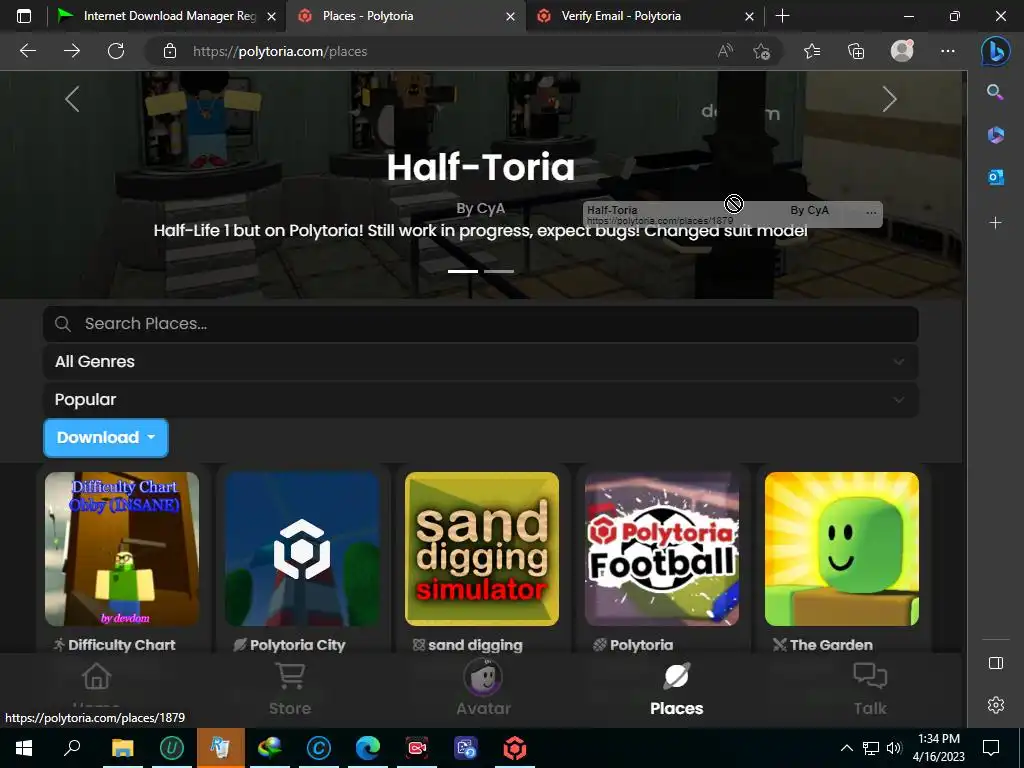Screen dimensions: 1024x768
Task: Close the Internet Download Manager tab
Action: tap(272, 17)
